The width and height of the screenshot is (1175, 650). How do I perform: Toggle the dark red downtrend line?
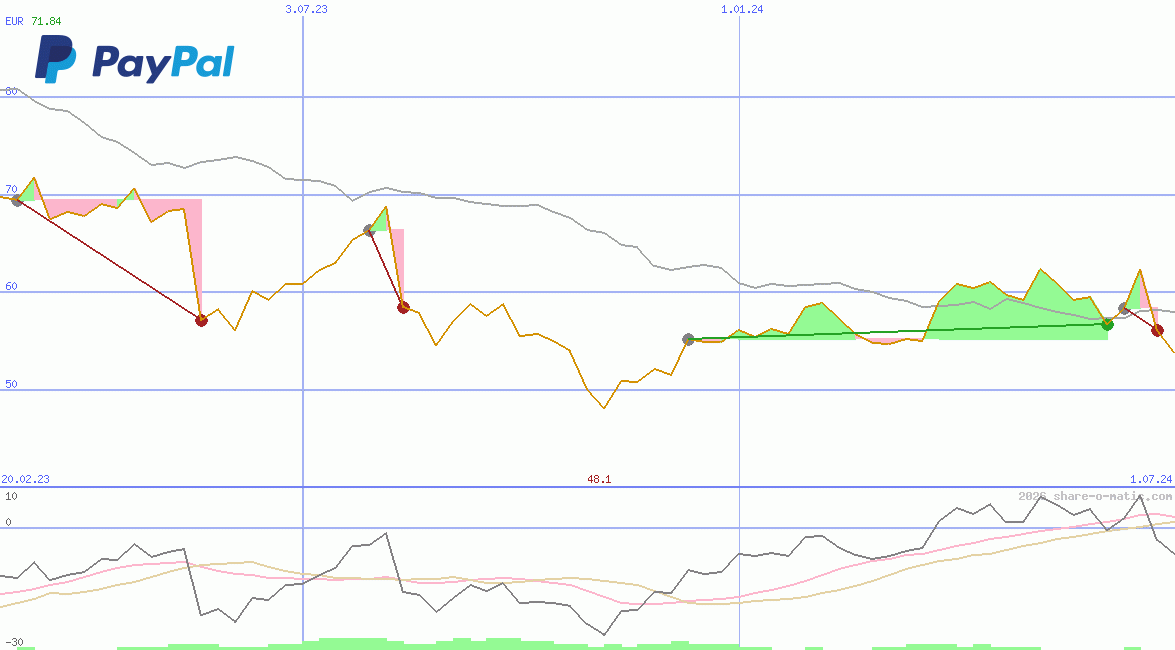tap(110, 260)
